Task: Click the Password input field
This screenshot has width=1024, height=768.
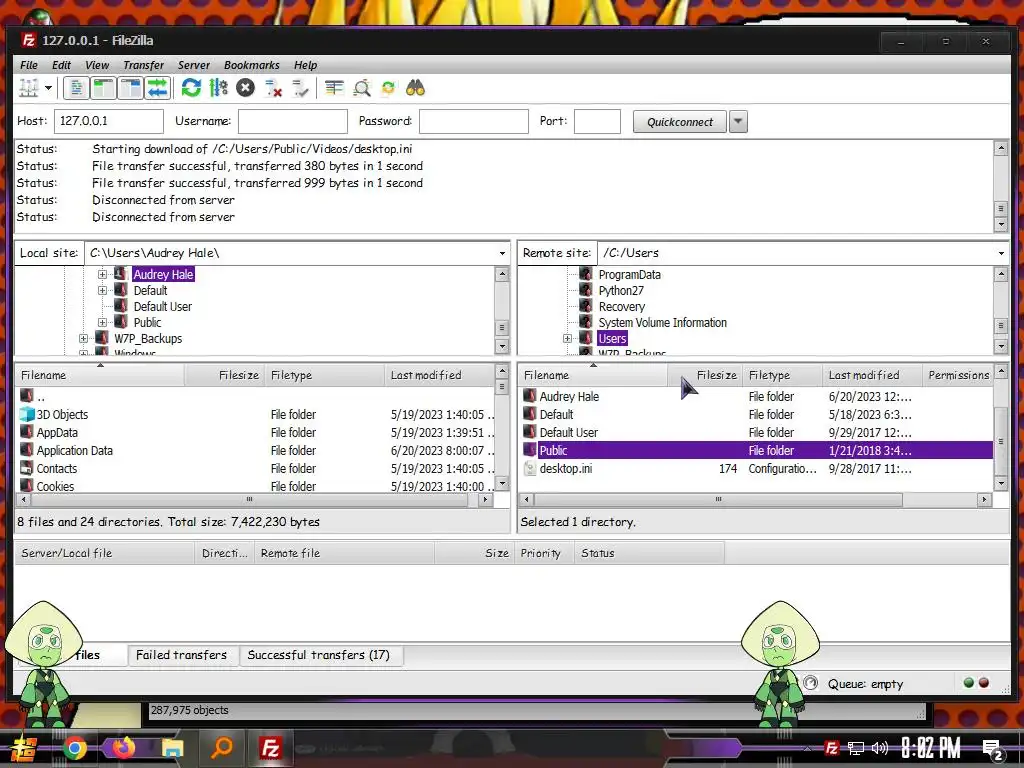Action: coord(473,121)
